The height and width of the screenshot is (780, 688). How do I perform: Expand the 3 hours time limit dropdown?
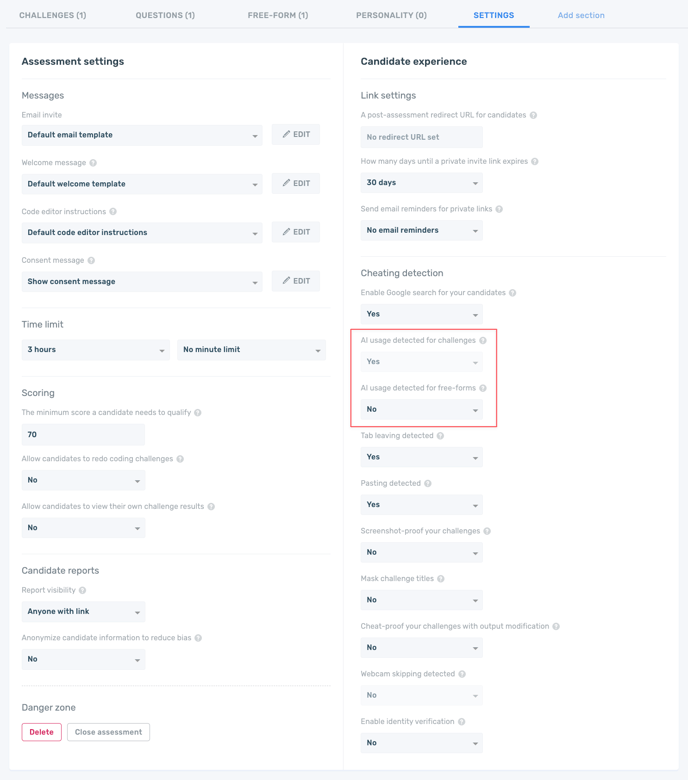pyautogui.click(x=95, y=350)
